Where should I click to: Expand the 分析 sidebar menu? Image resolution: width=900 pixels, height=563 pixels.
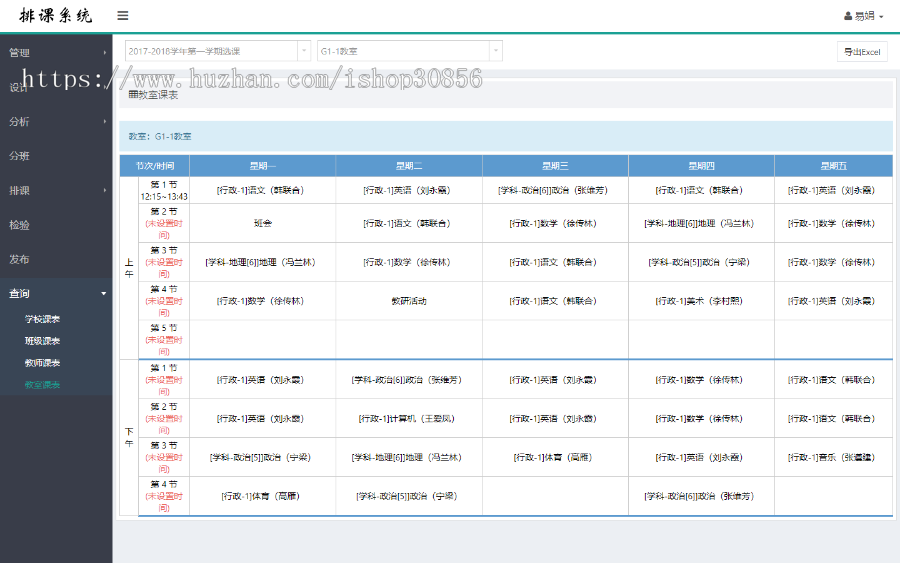[x=56, y=121]
